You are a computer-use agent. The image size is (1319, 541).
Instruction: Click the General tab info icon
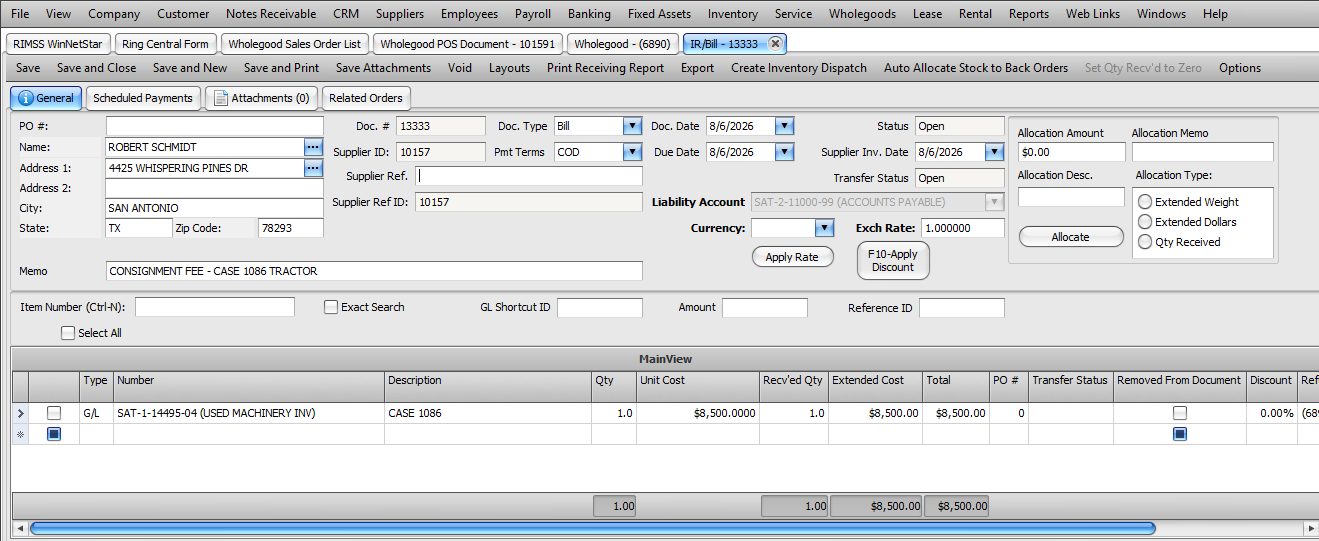[26, 98]
